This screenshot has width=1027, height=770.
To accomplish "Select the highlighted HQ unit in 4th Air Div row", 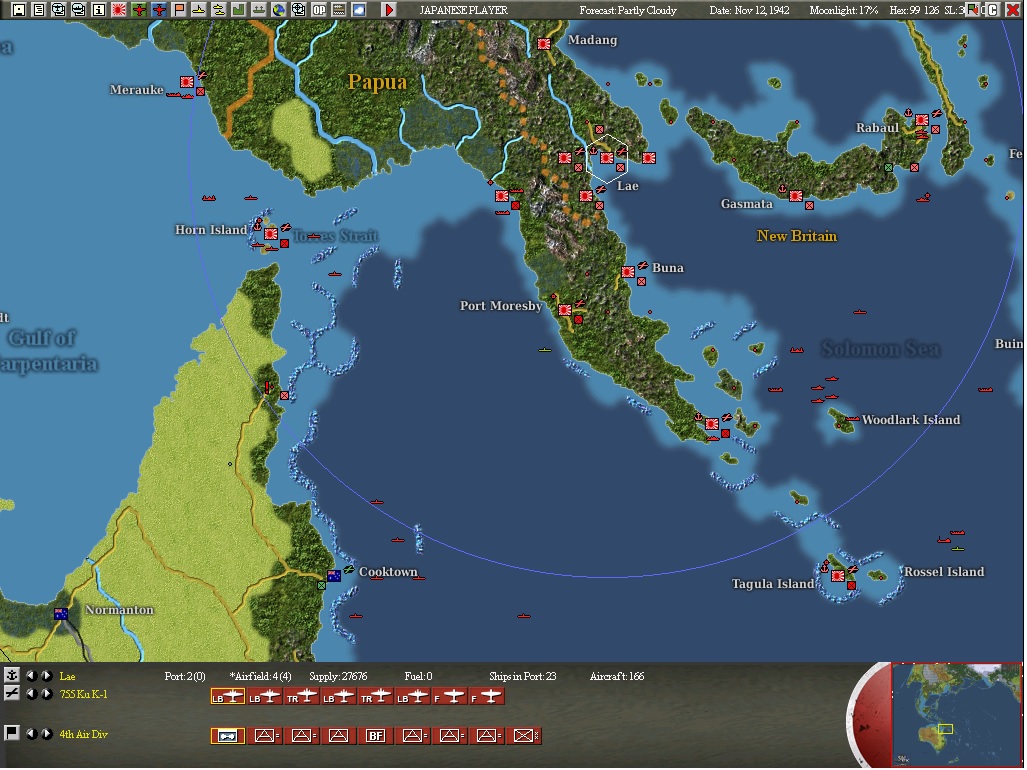I will (228, 736).
